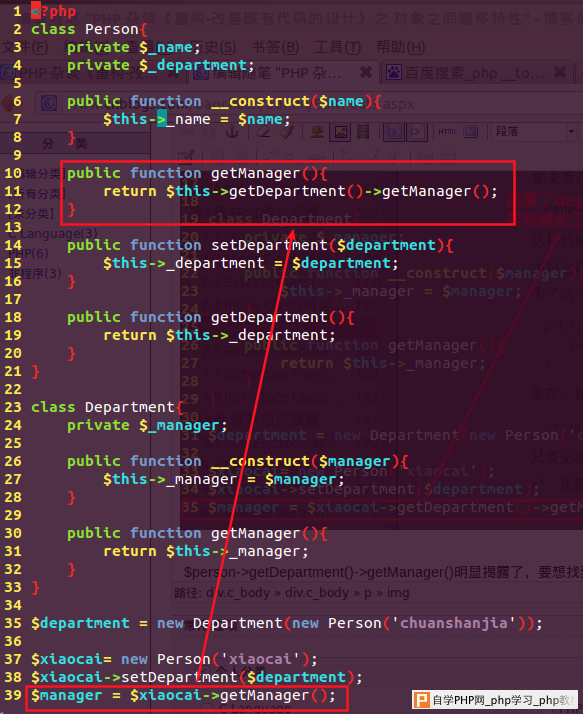The height and width of the screenshot is (714, 583).
Task: Click the dropdown arrow beside 段落
Action: (571, 132)
